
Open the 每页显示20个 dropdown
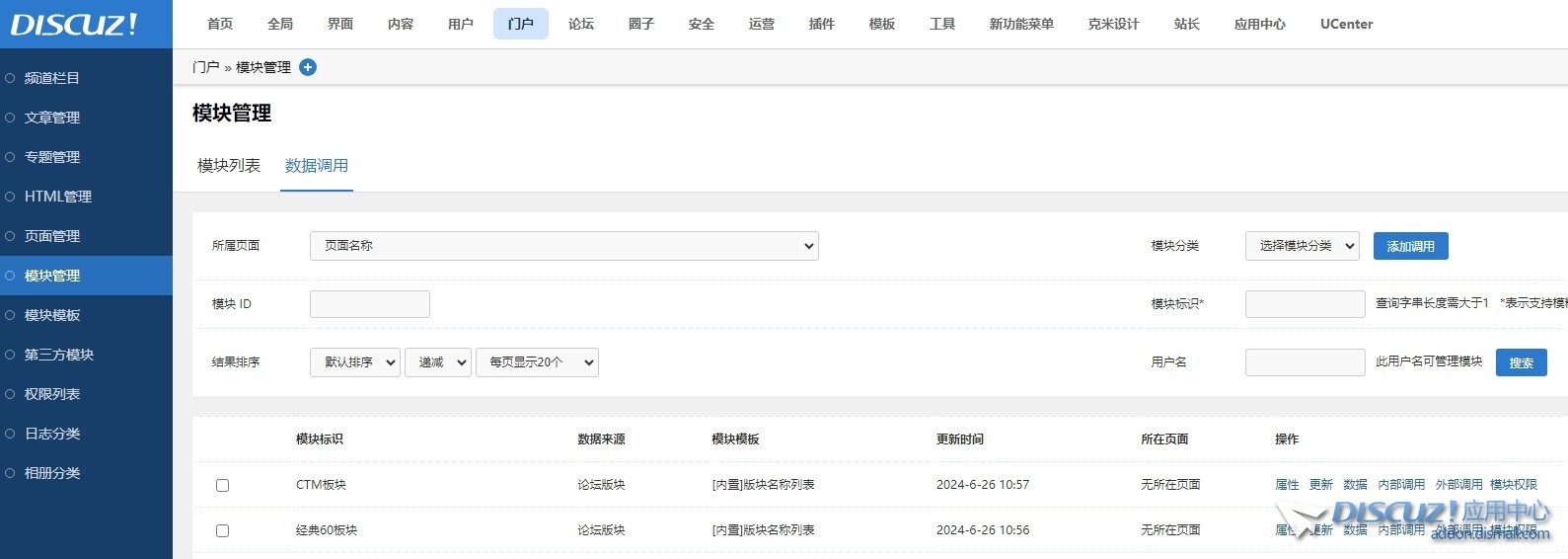[537, 362]
